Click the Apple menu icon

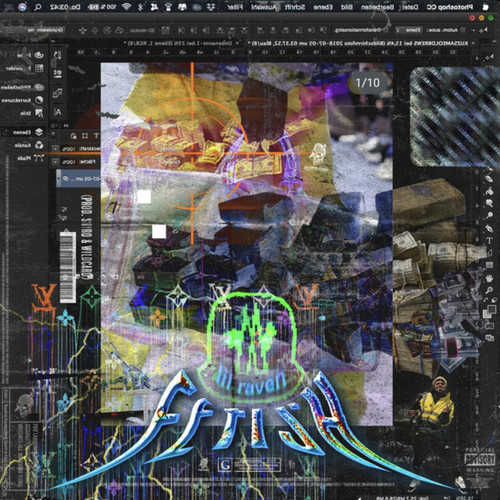[486, 7]
